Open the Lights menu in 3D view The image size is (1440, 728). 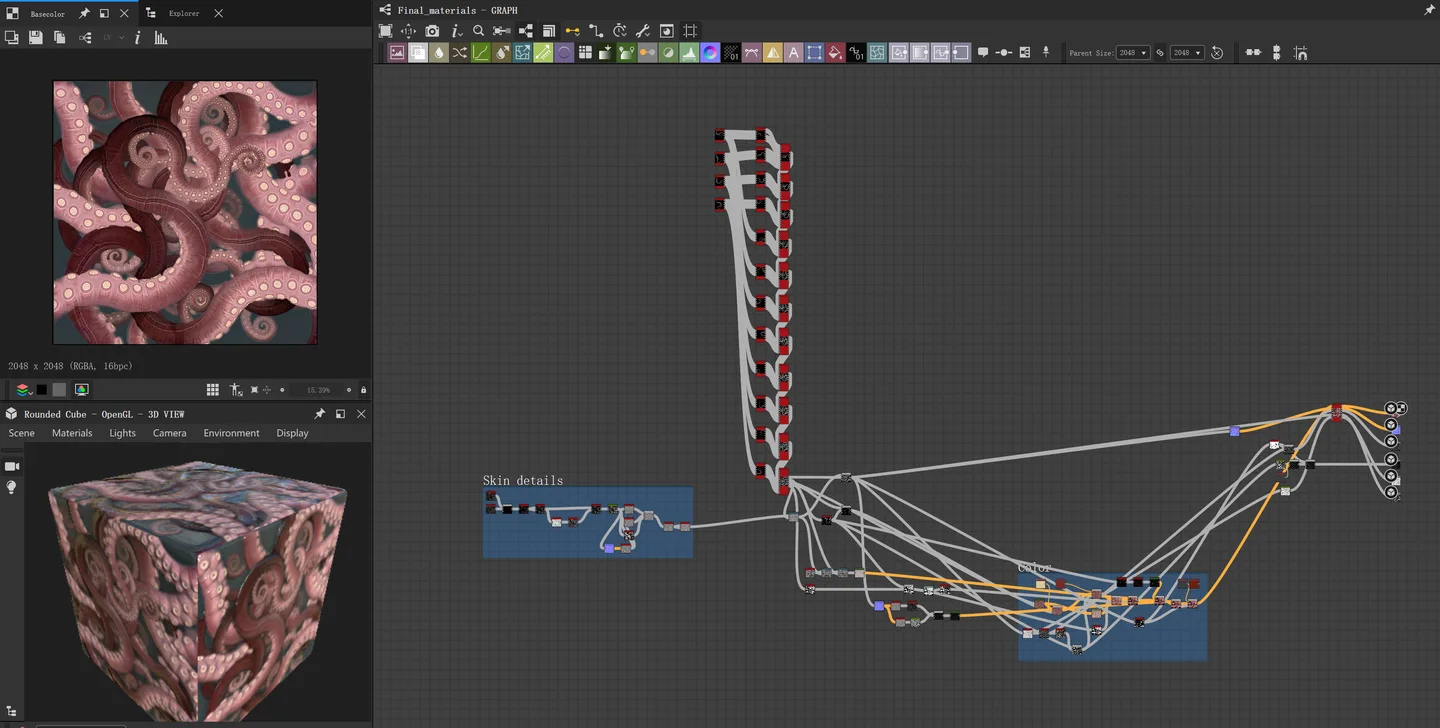pos(122,433)
